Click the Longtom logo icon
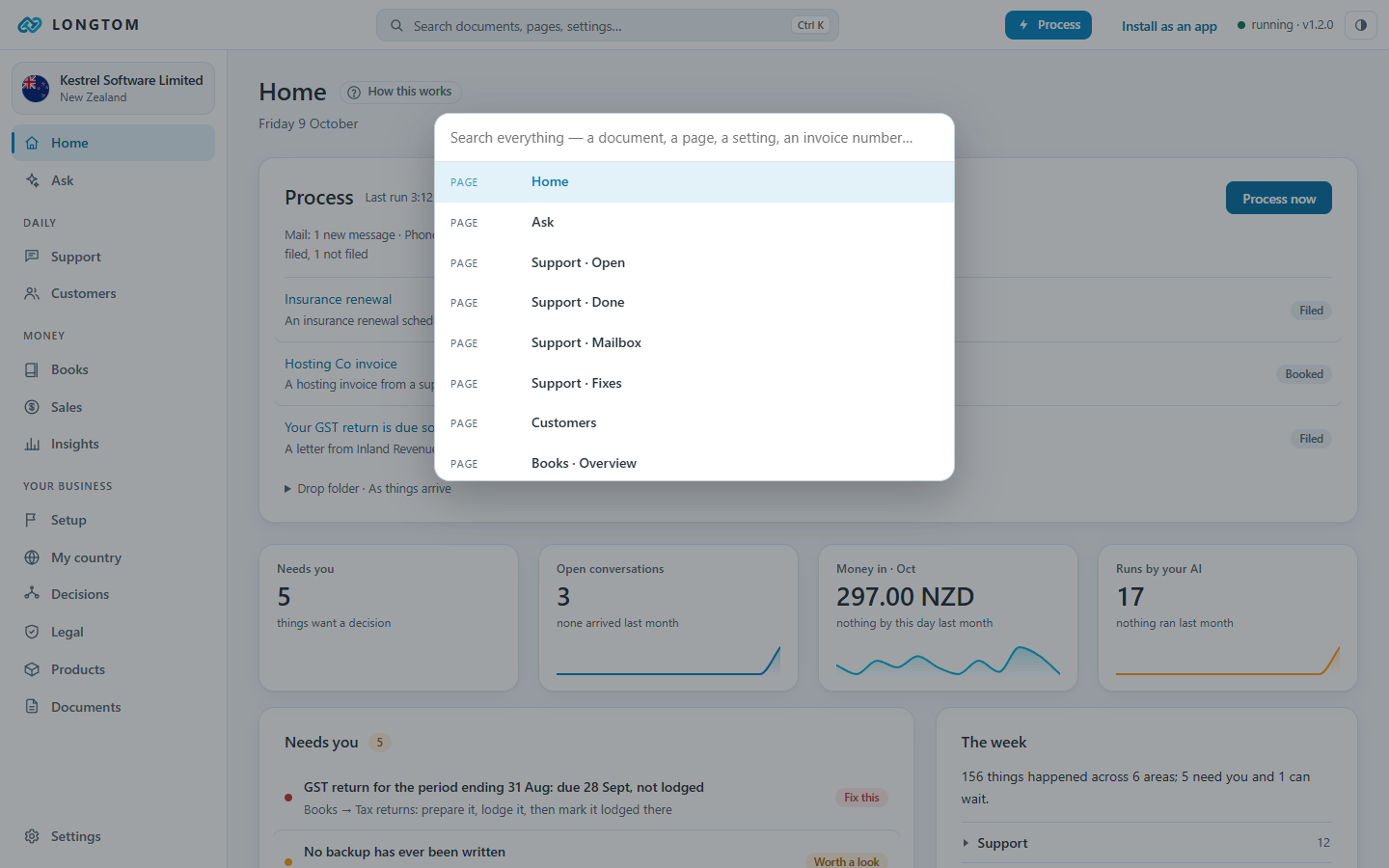The height and width of the screenshot is (868, 1389). 30,25
